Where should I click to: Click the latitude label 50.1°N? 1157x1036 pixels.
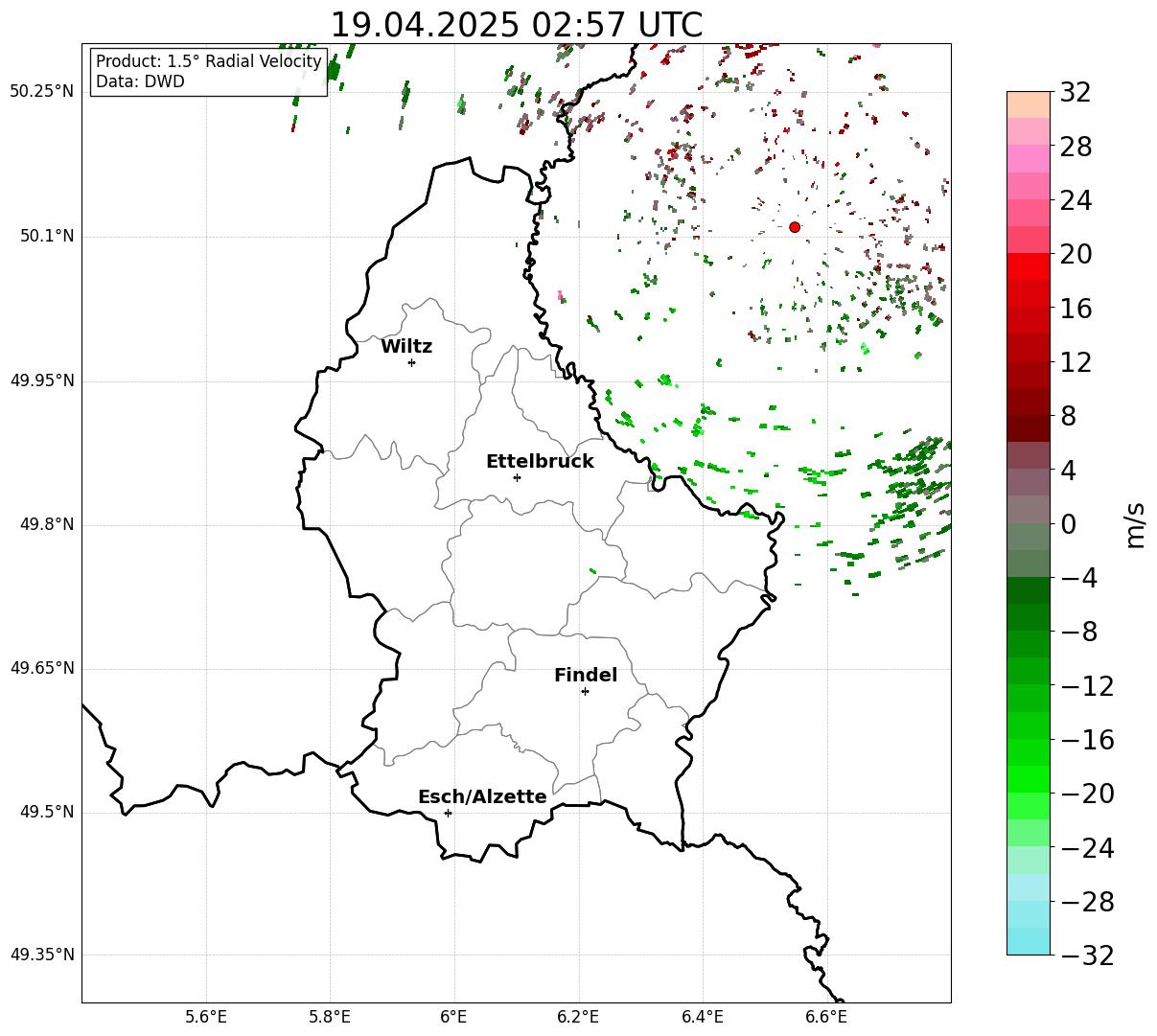pyautogui.click(x=47, y=236)
